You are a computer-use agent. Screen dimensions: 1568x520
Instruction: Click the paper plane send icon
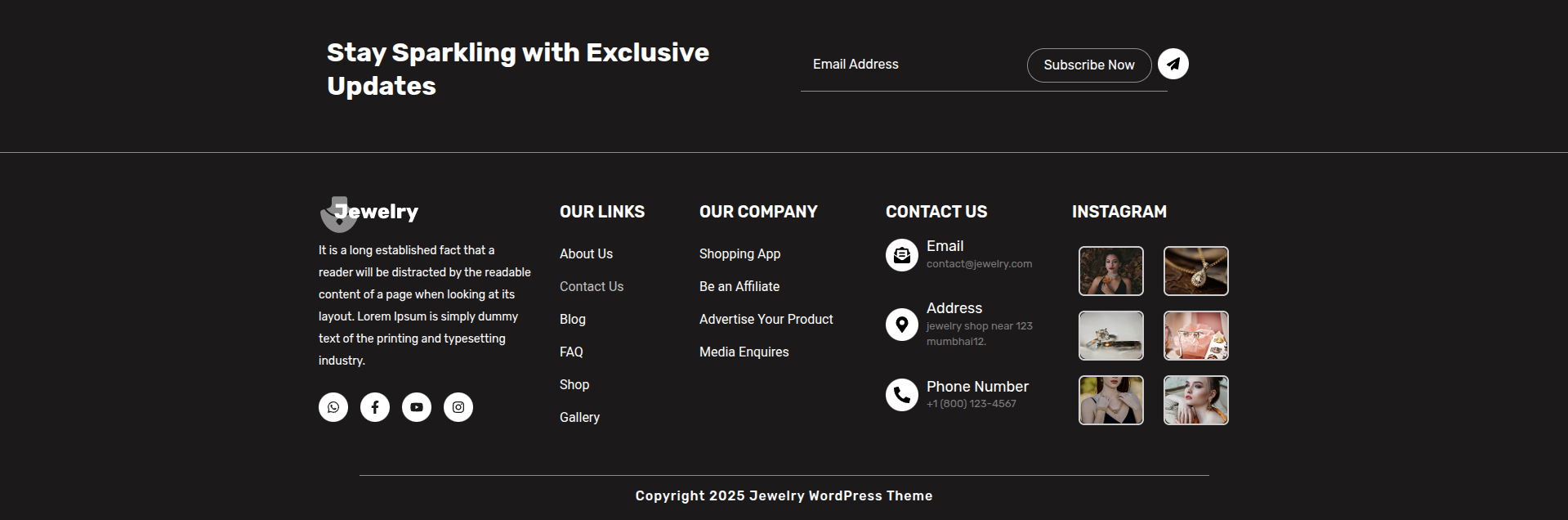[1173, 64]
